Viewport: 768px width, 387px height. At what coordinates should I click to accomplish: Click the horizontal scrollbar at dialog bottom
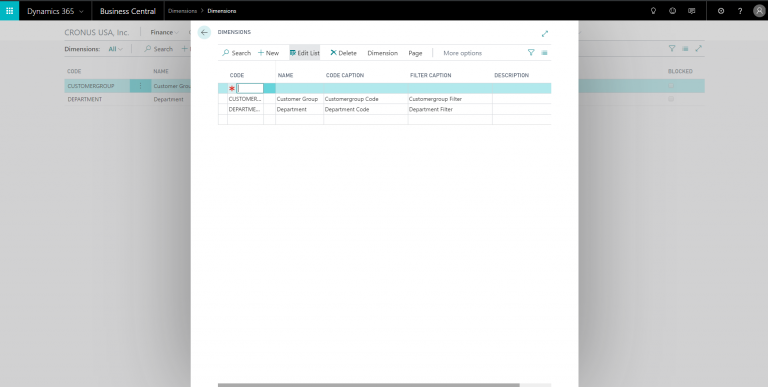click(368, 385)
